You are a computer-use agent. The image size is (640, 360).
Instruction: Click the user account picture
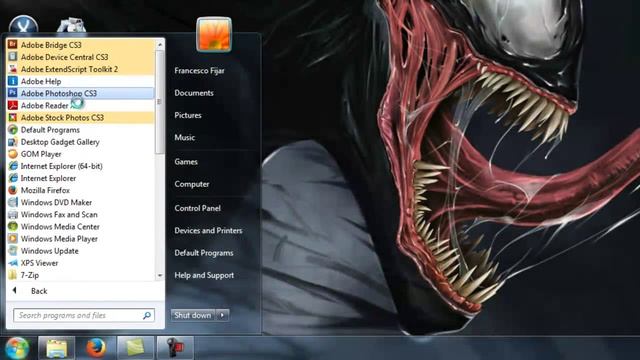tap(214, 35)
